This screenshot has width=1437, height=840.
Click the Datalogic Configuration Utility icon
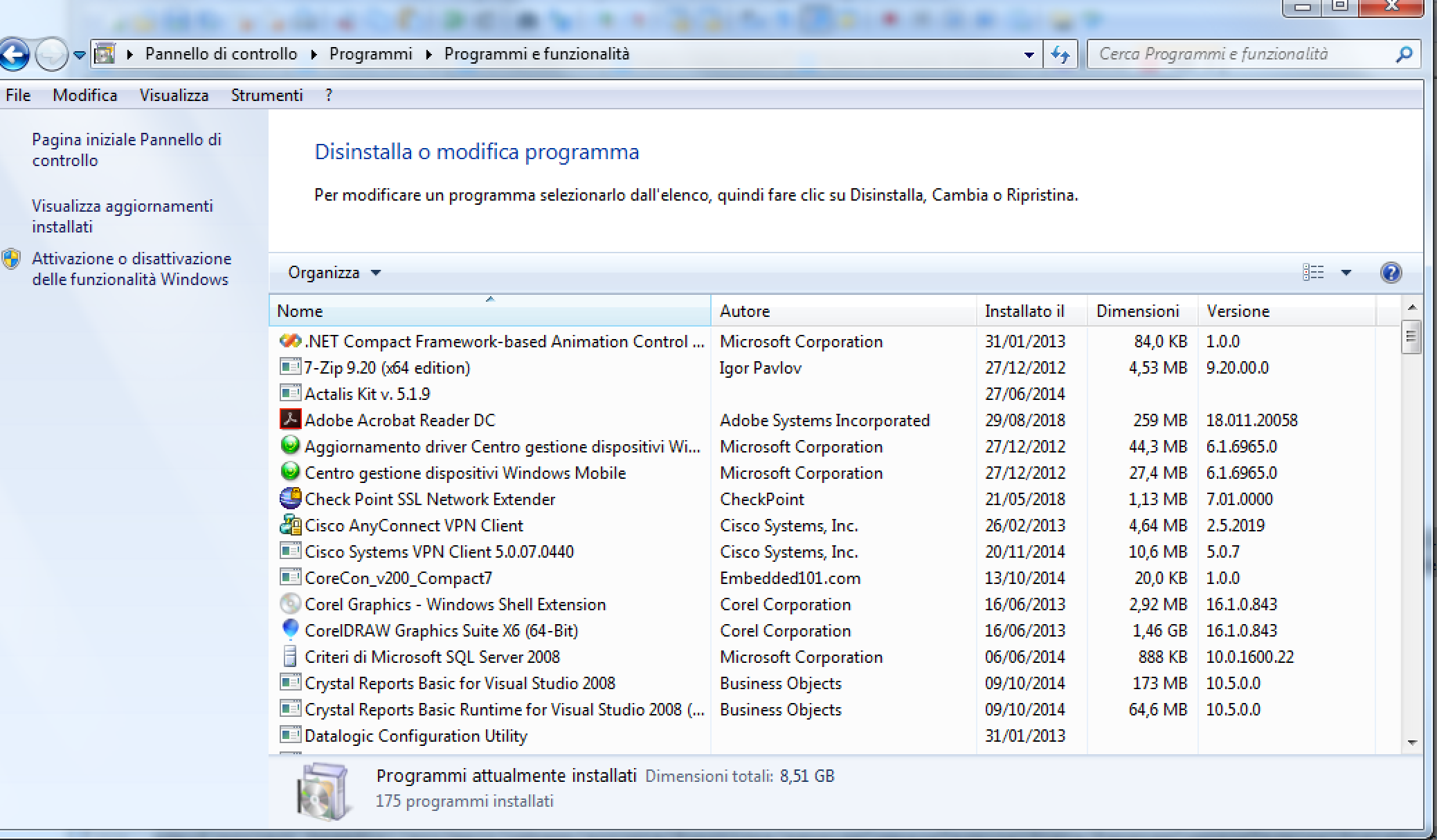click(290, 735)
